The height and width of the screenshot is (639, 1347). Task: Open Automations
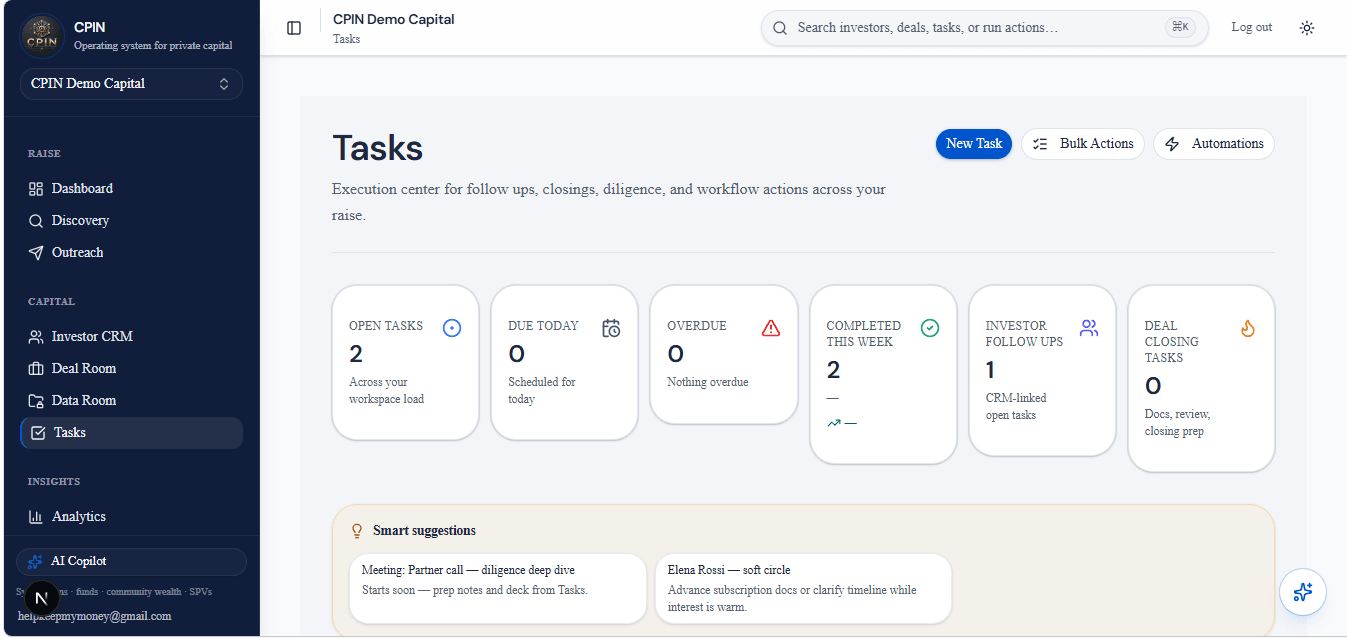[x=1214, y=144]
